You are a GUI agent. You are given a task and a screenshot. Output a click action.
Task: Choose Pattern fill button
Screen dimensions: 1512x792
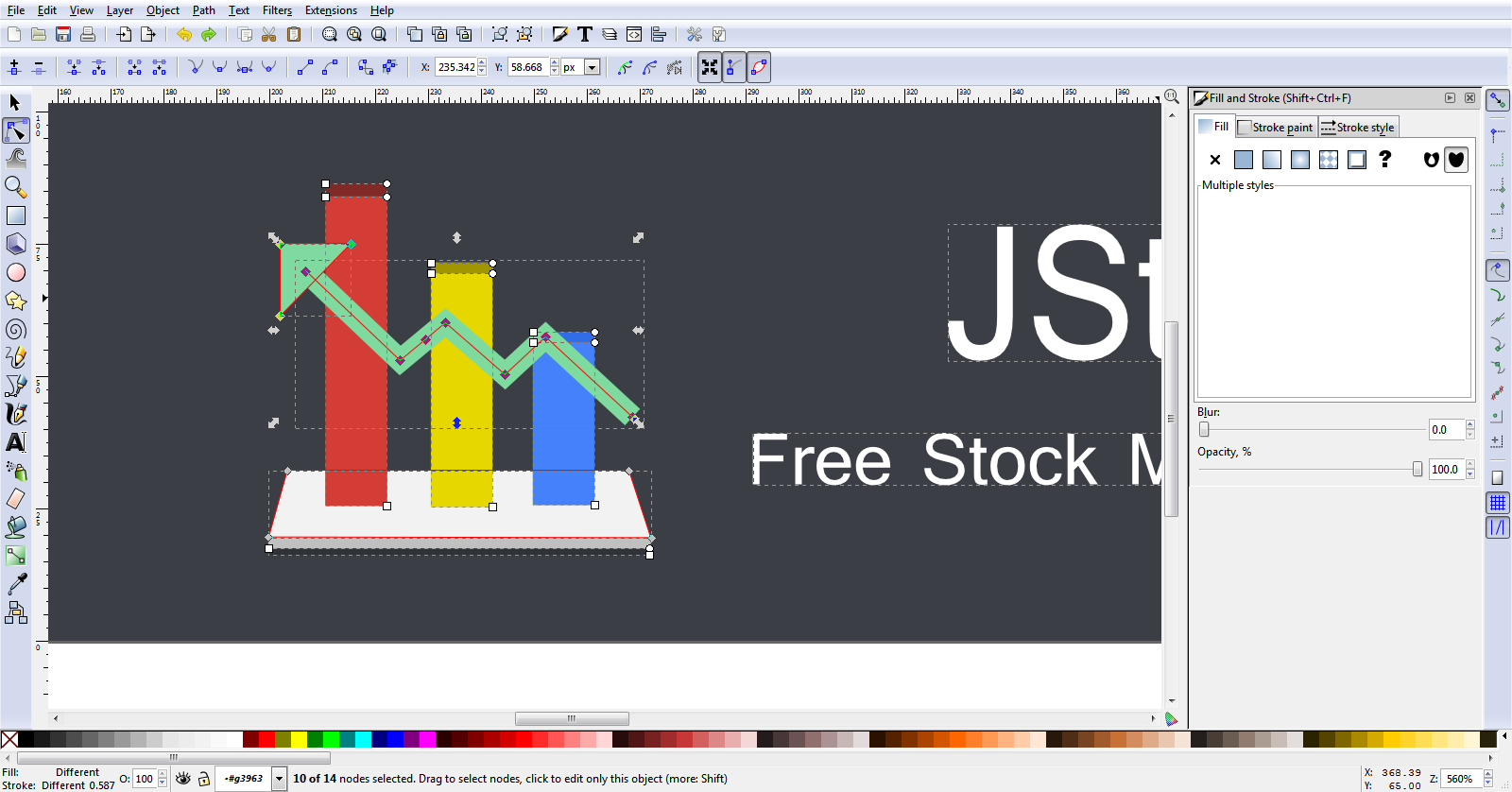pos(1329,160)
